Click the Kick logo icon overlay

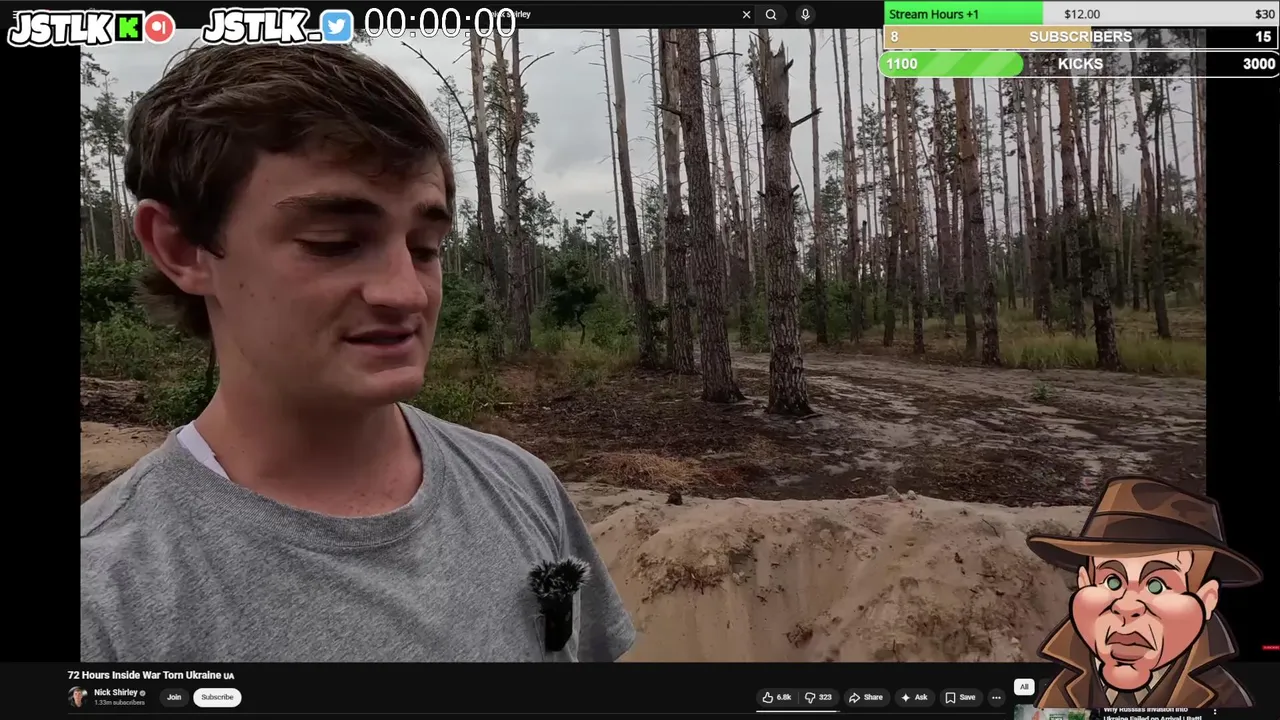[x=128, y=28]
